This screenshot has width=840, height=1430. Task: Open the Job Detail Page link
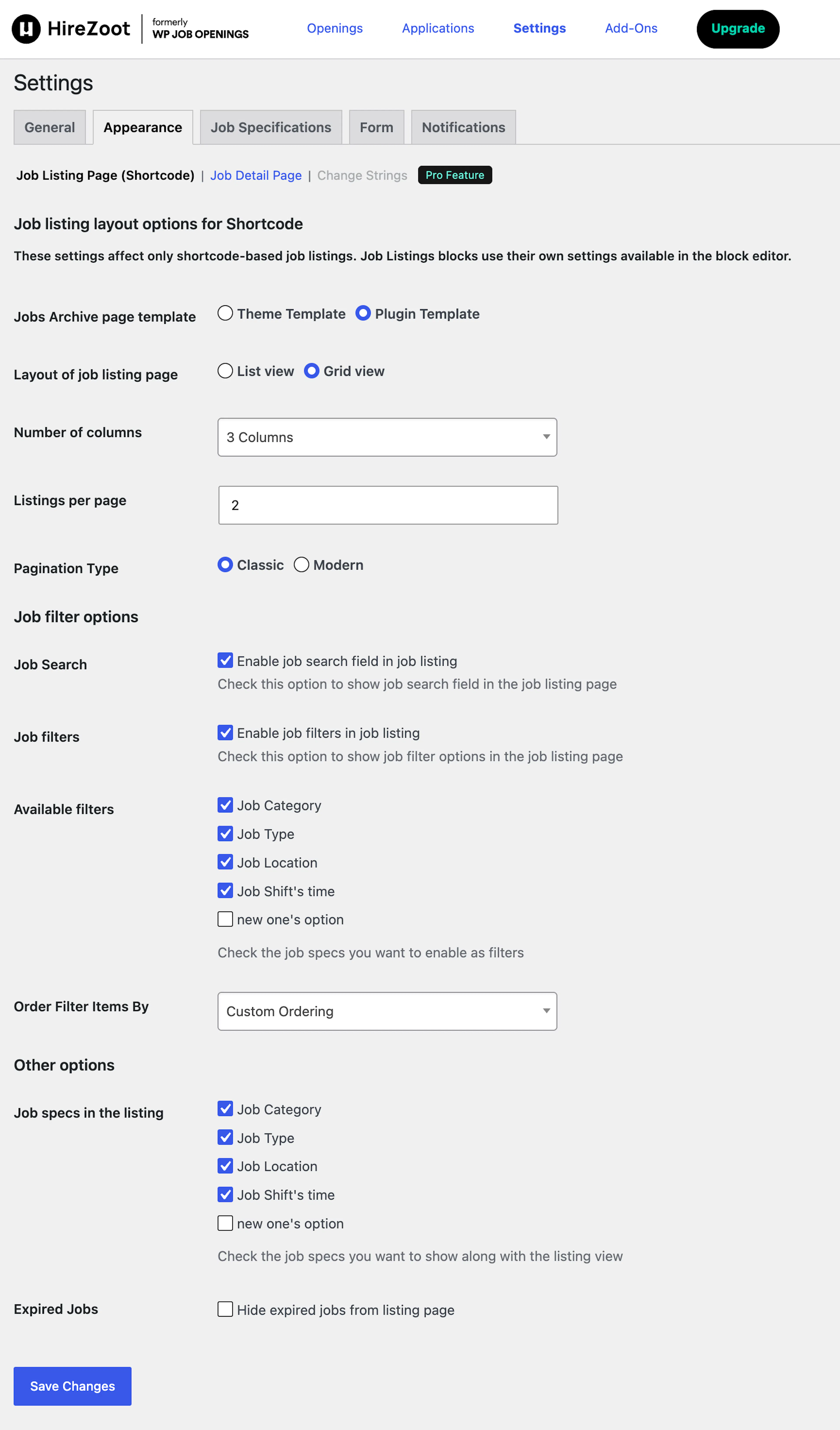(x=256, y=175)
